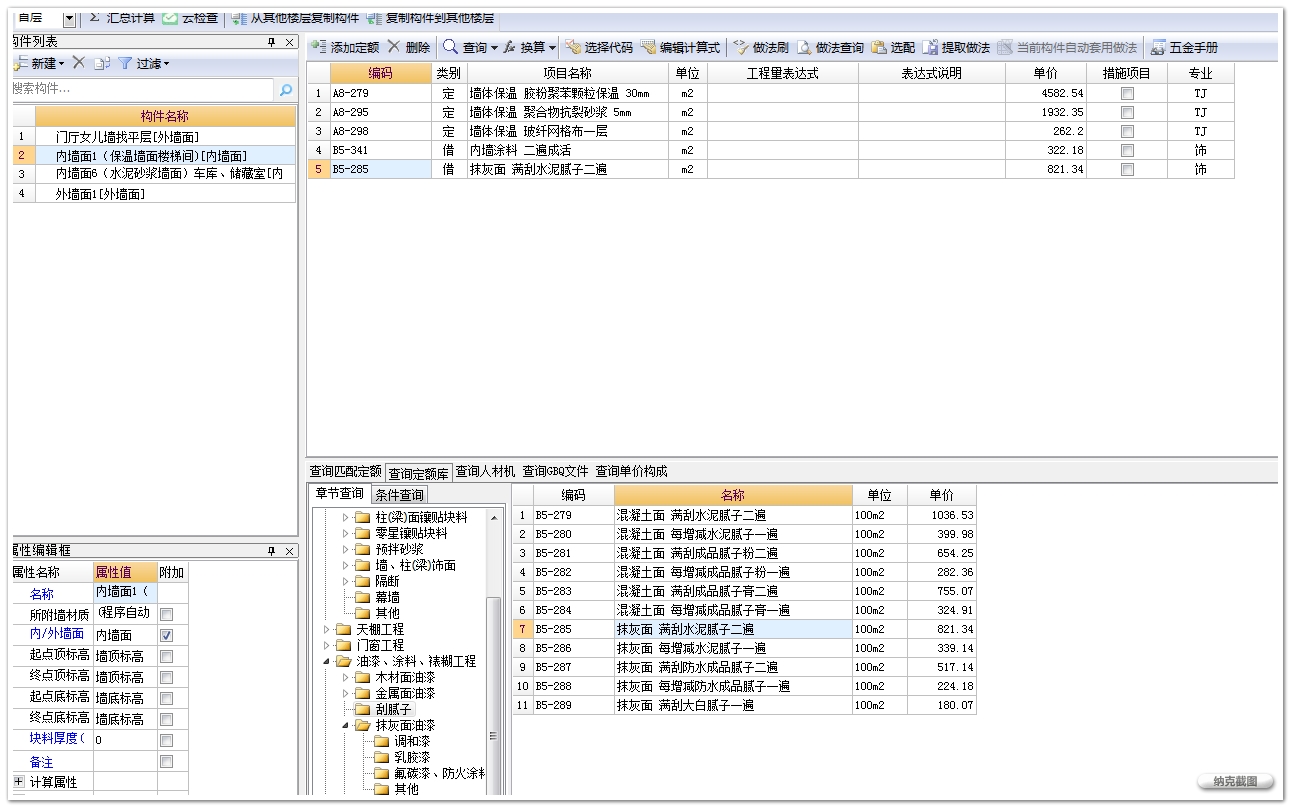
Task: Toggle 附加 checkbox for 起点顶标高
Action: click(167, 656)
